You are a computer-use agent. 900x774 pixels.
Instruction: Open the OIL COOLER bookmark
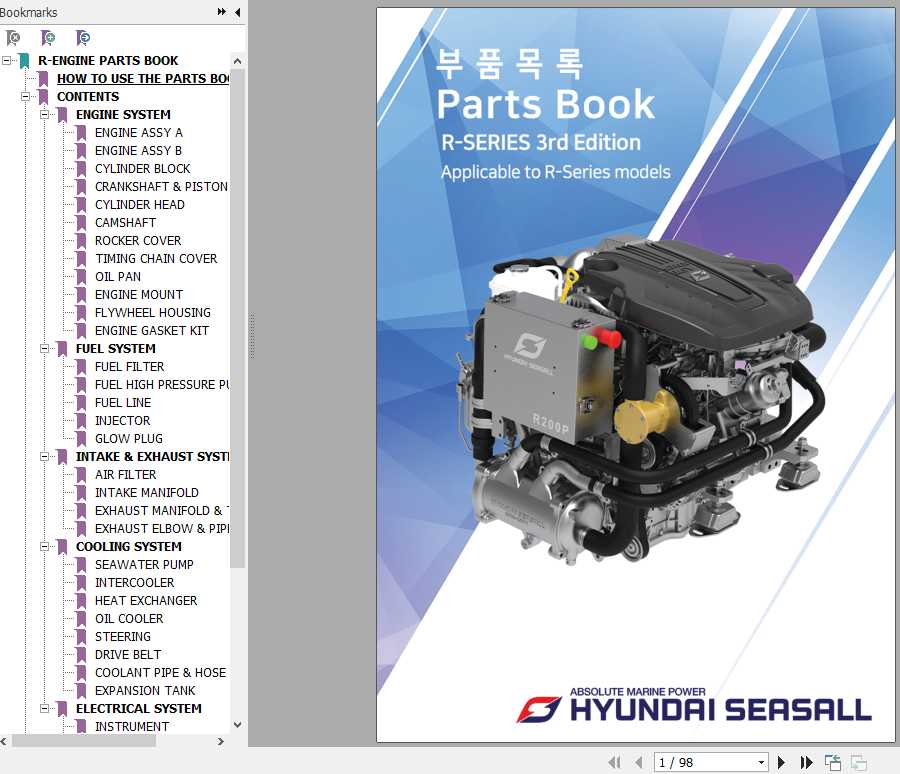[129, 618]
